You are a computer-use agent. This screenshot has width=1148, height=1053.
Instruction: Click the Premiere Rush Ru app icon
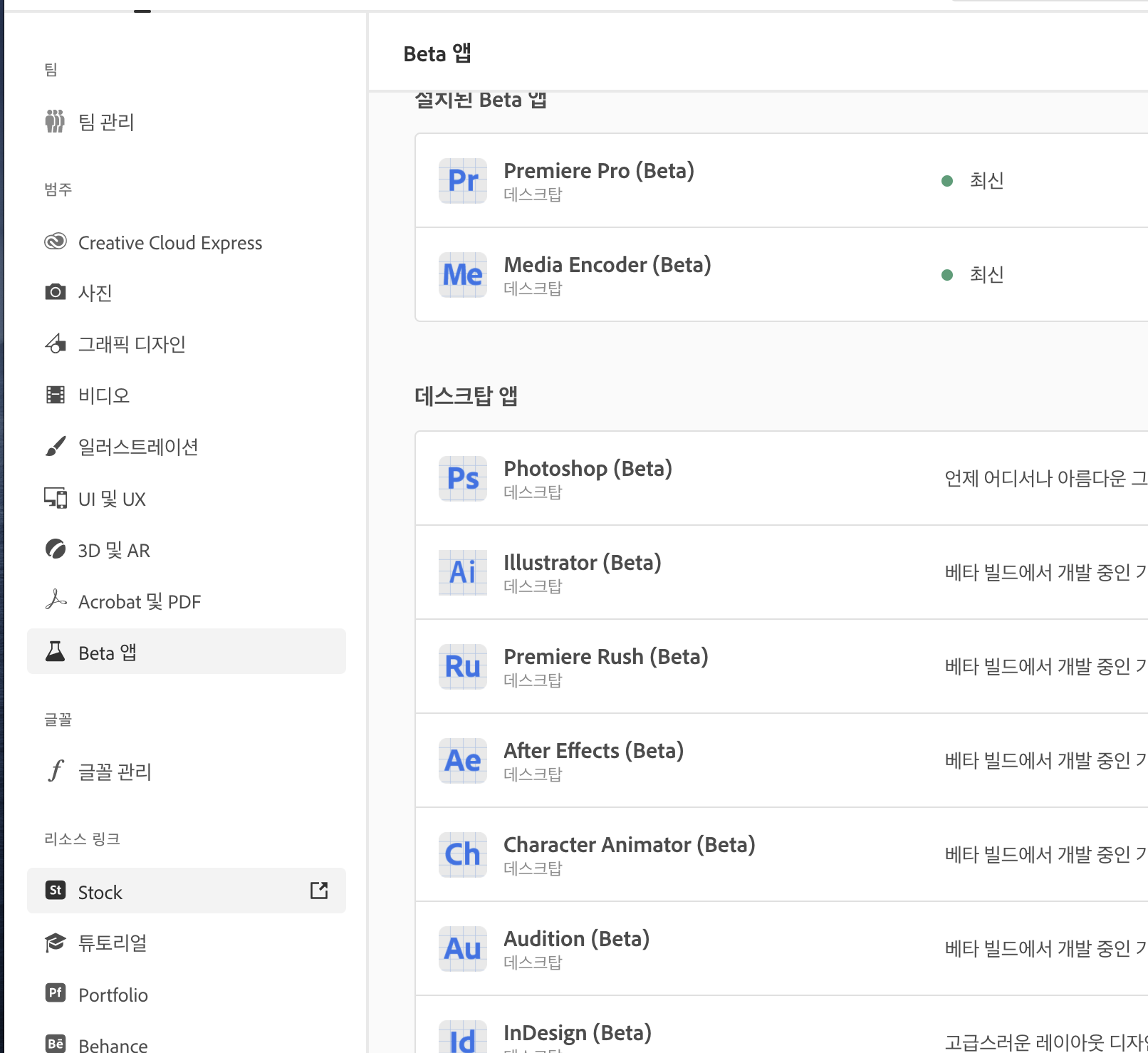click(463, 667)
